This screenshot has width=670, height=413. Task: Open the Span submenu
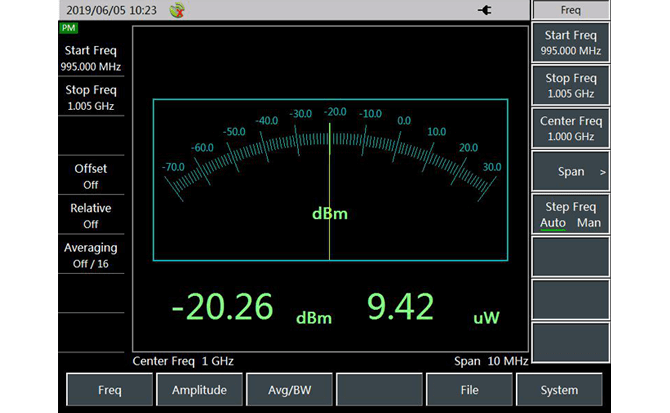[570, 171]
